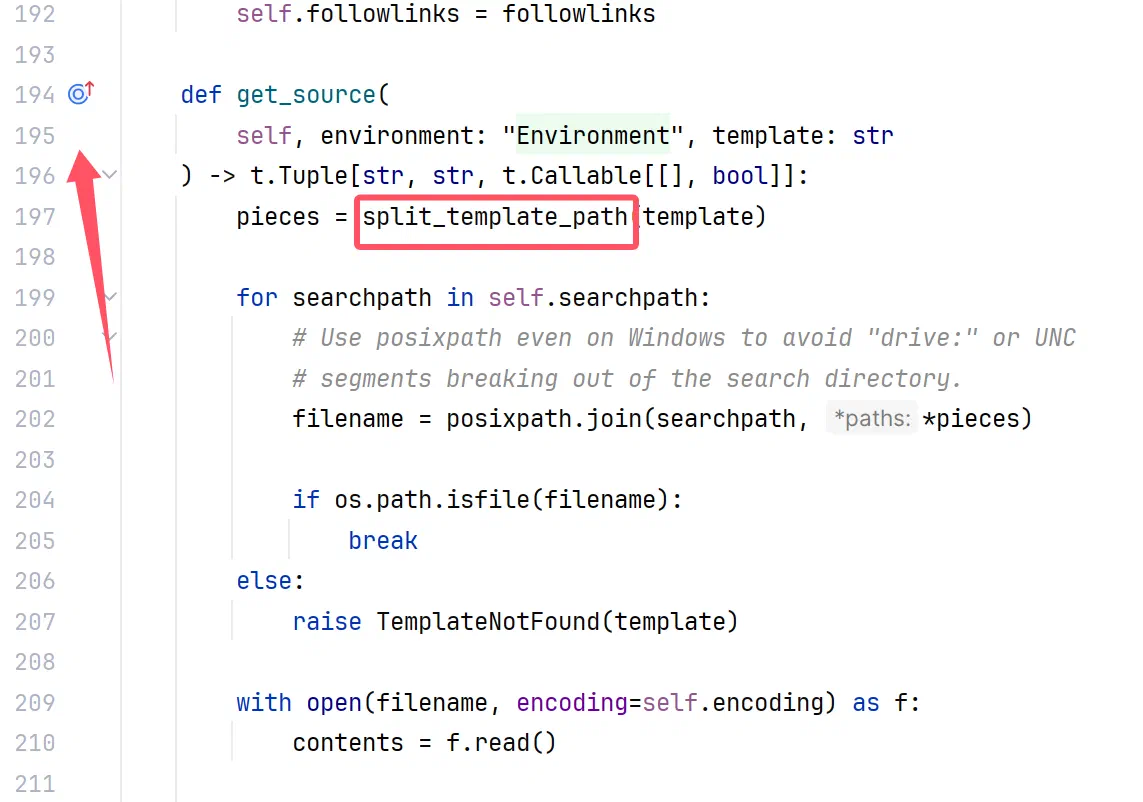Click the open function call on line 209
Image resolution: width=1143 pixels, height=802 pixels.
click(x=334, y=703)
